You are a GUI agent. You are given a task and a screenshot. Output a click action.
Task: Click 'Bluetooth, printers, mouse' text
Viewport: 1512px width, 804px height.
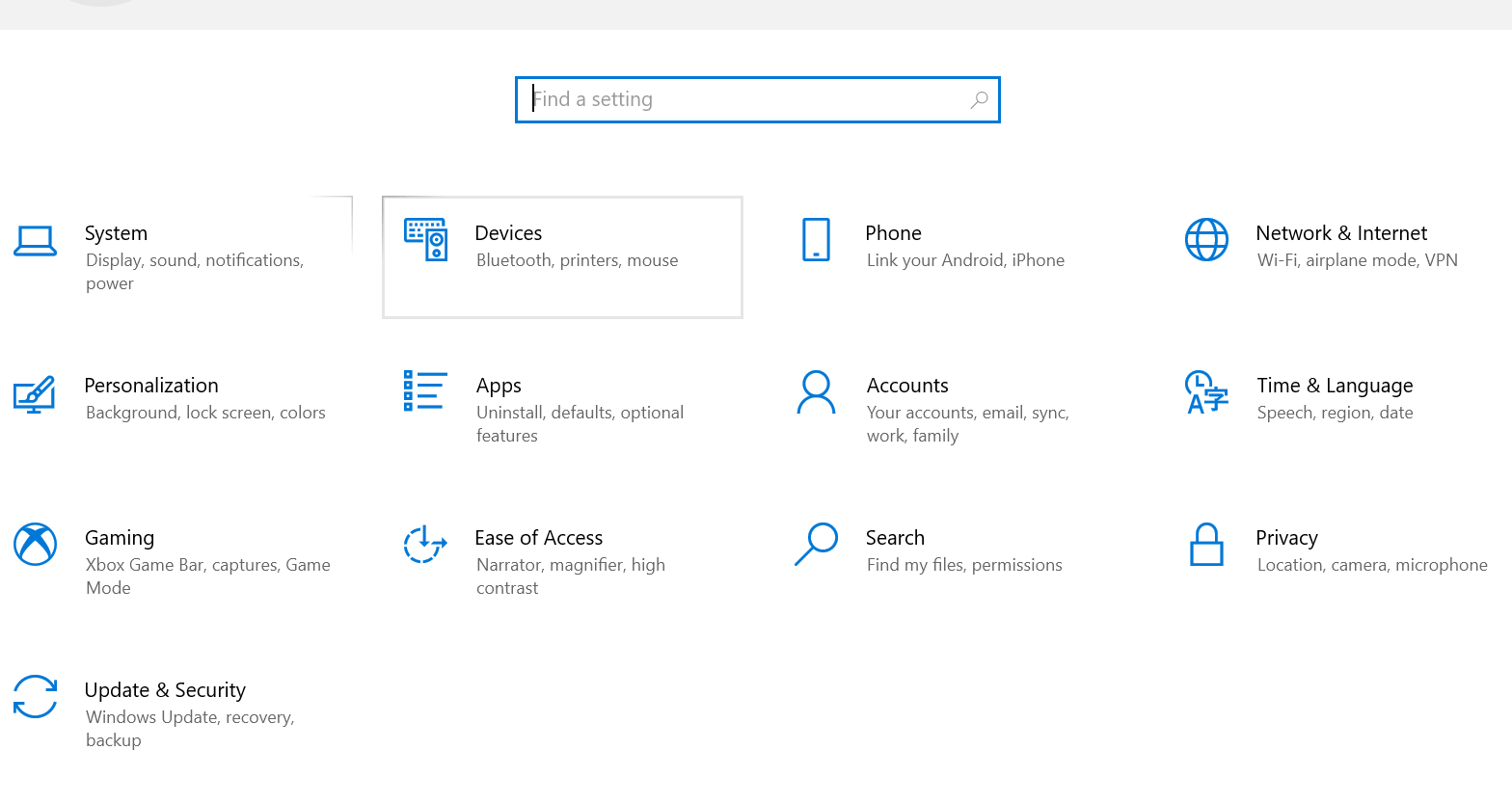[x=577, y=260]
